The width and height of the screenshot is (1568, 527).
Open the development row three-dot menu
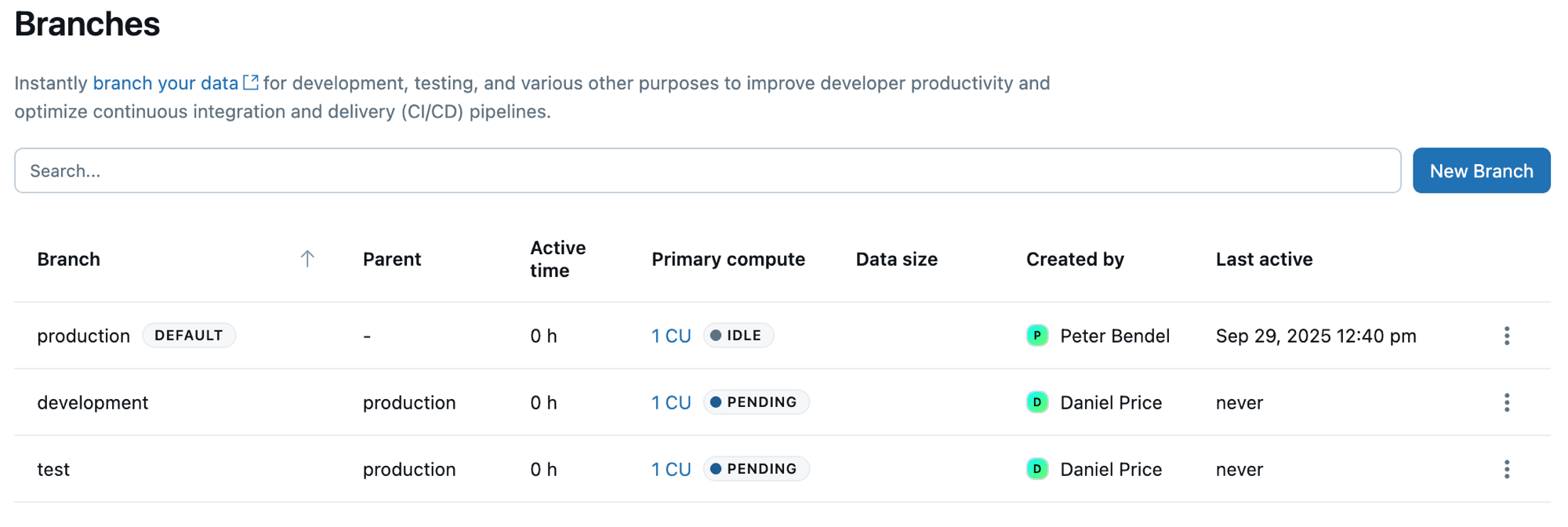[1506, 402]
